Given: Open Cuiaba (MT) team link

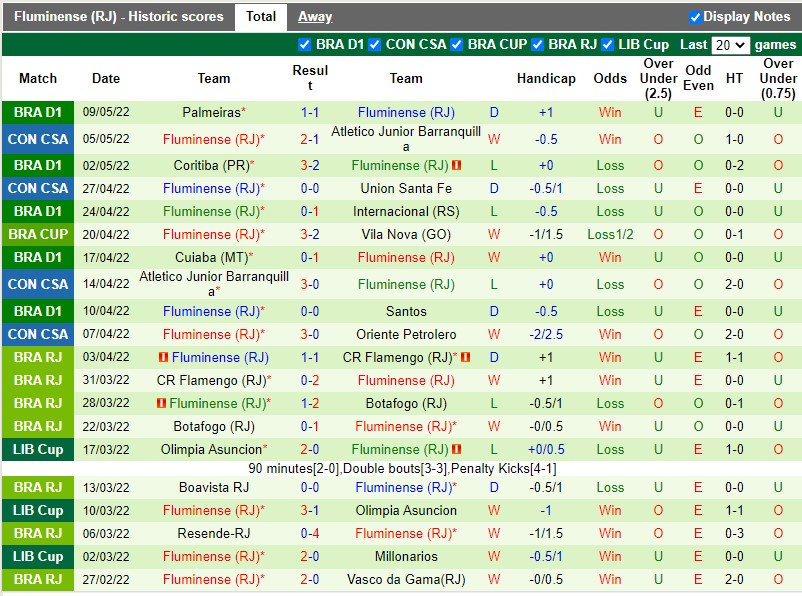Looking at the screenshot, I should point(211,257).
